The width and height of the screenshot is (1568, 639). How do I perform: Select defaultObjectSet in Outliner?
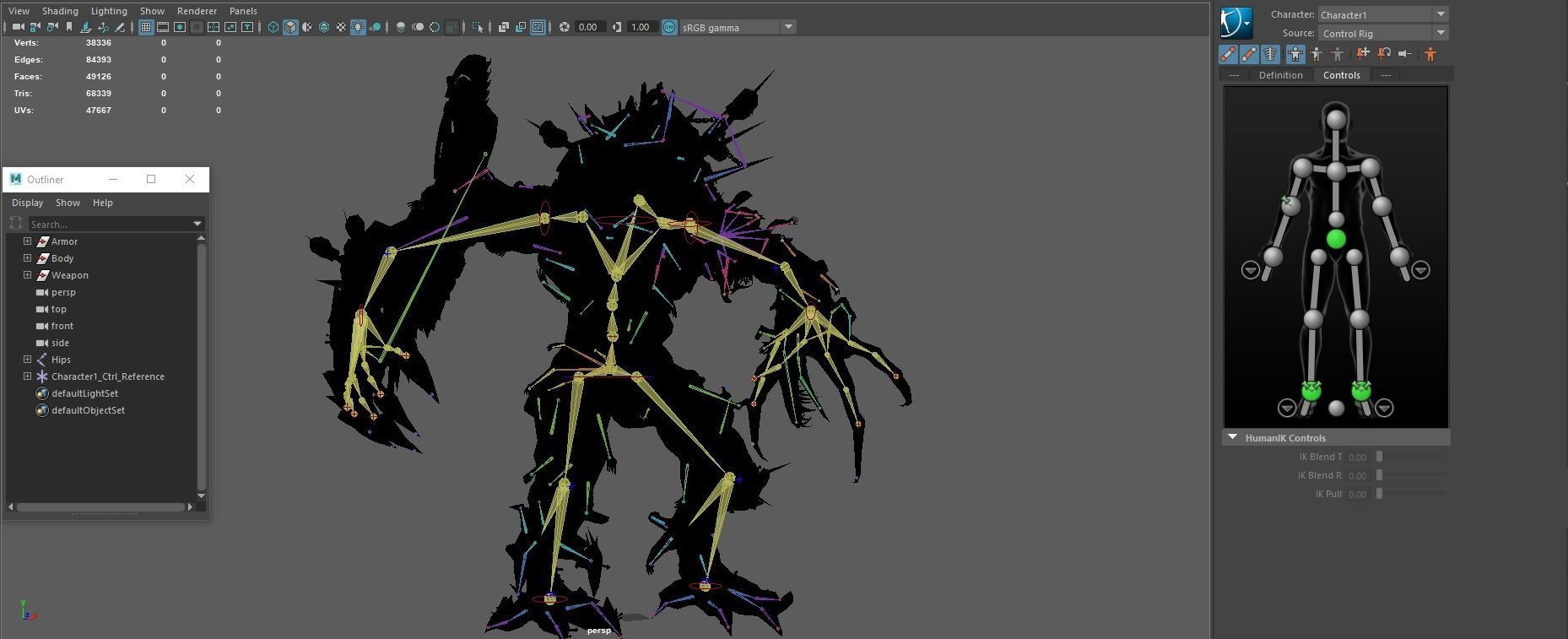(88, 410)
